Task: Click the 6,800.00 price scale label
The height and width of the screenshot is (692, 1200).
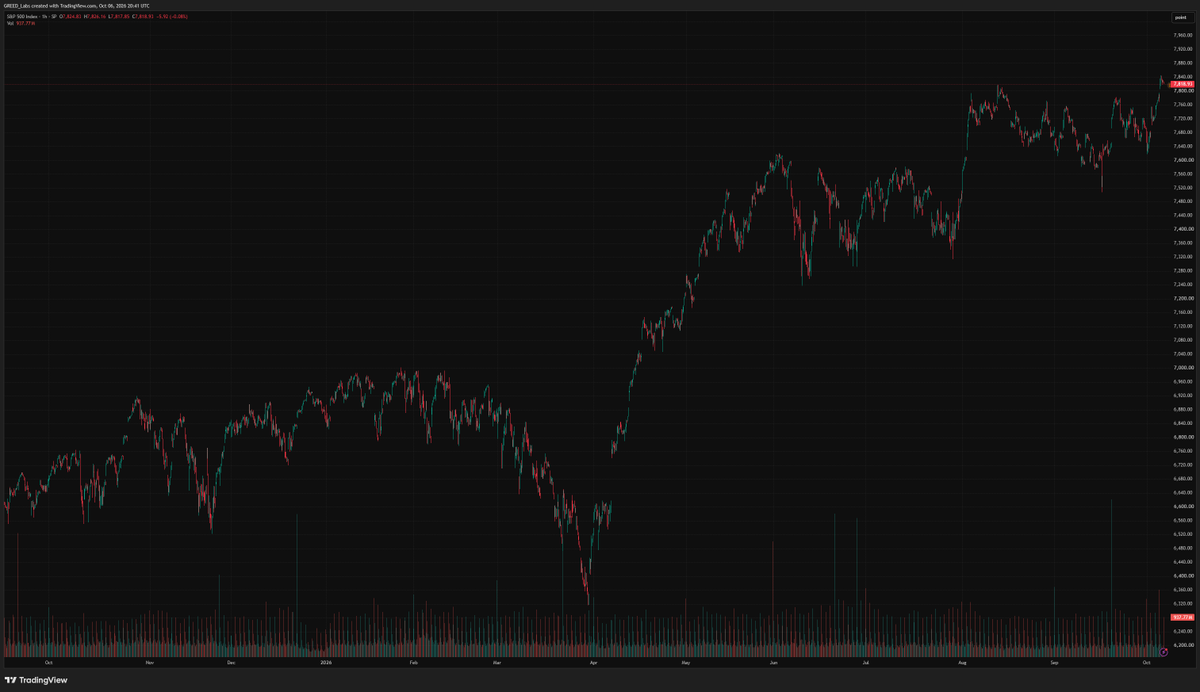Action: [x=1182, y=437]
